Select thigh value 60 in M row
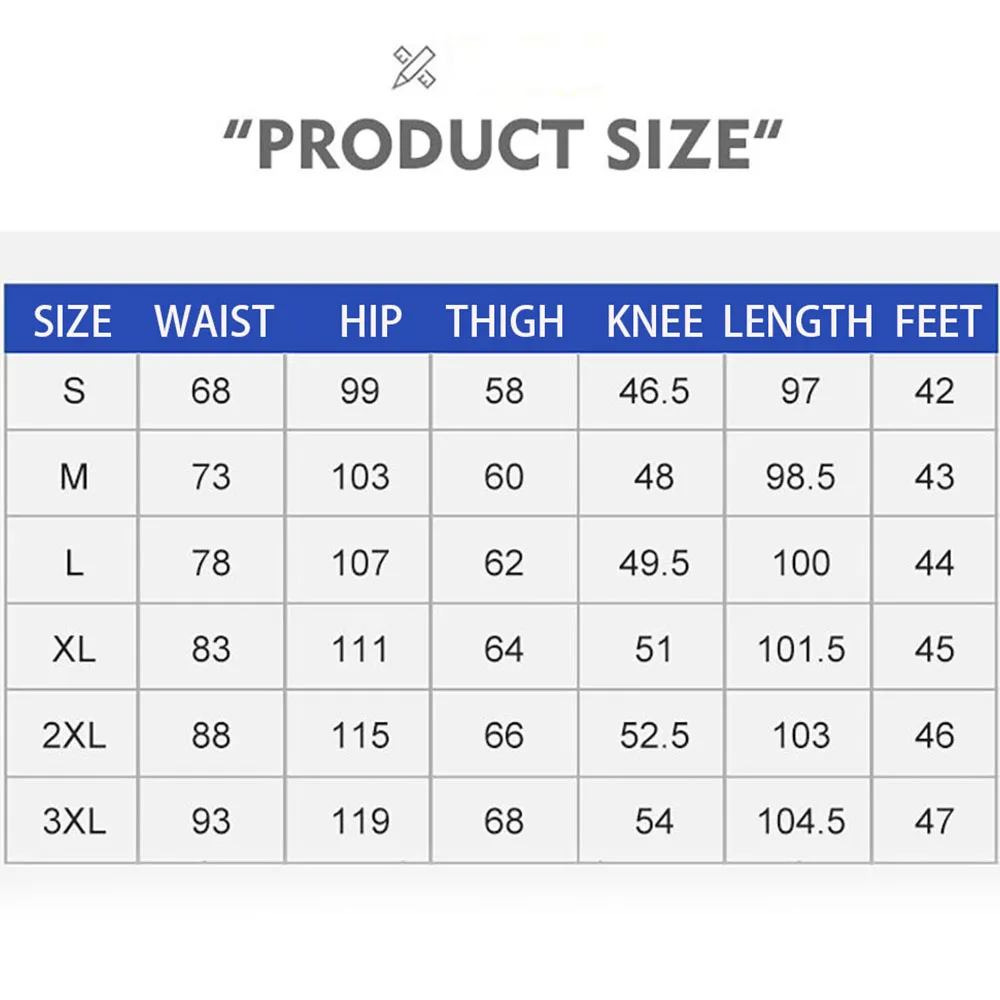1000x1000 pixels. coord(504,477)
